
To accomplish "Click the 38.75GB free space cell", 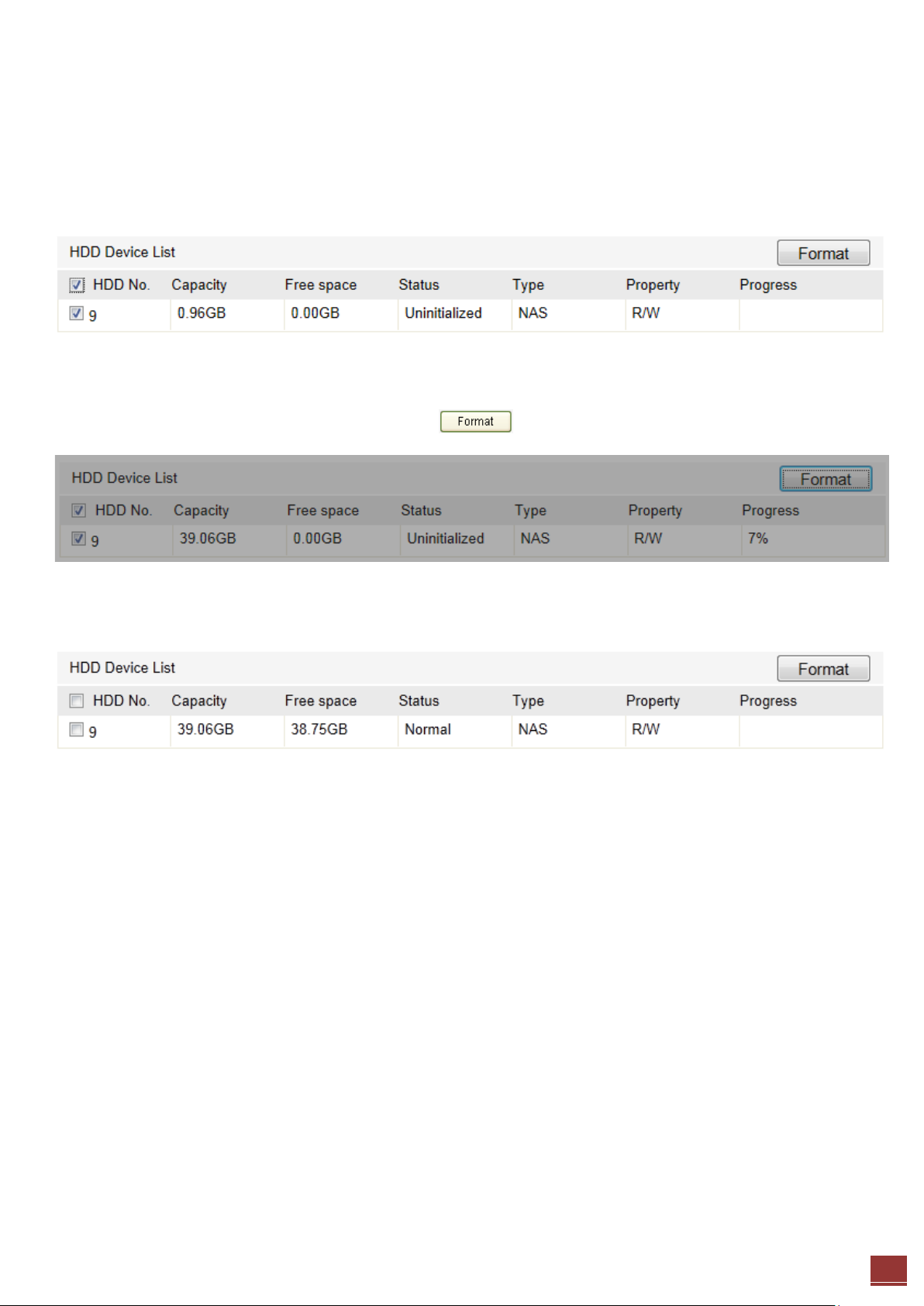I will pyautogui.click(x=341, y=730).
